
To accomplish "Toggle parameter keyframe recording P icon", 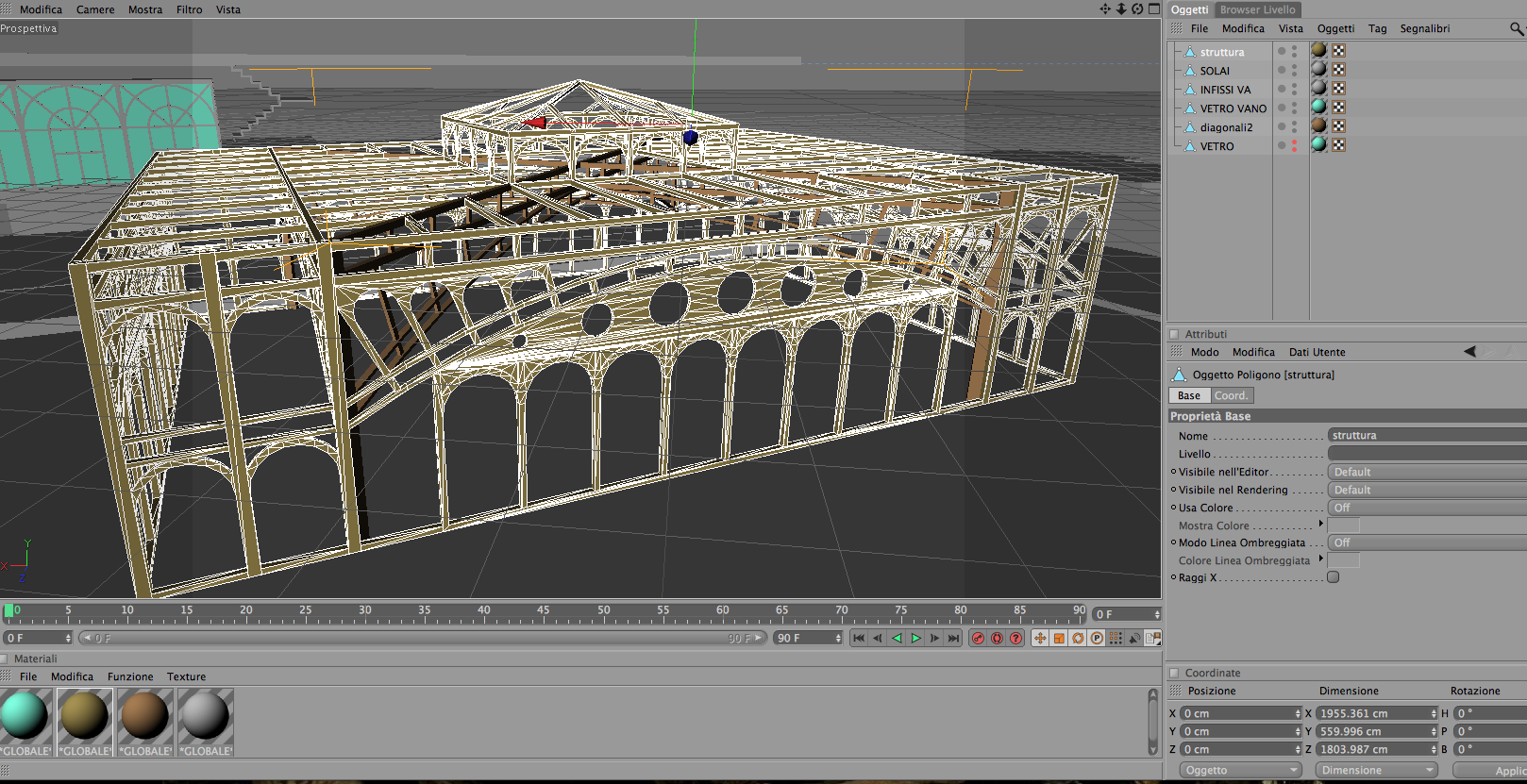I will tap(1097, 639).
